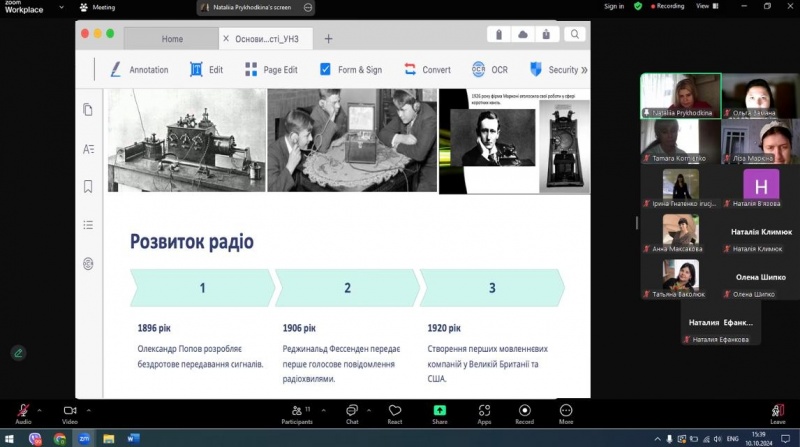Open Word from the Windows taskbar
This screenshot has width=800, height=447.
coord(134,438)
